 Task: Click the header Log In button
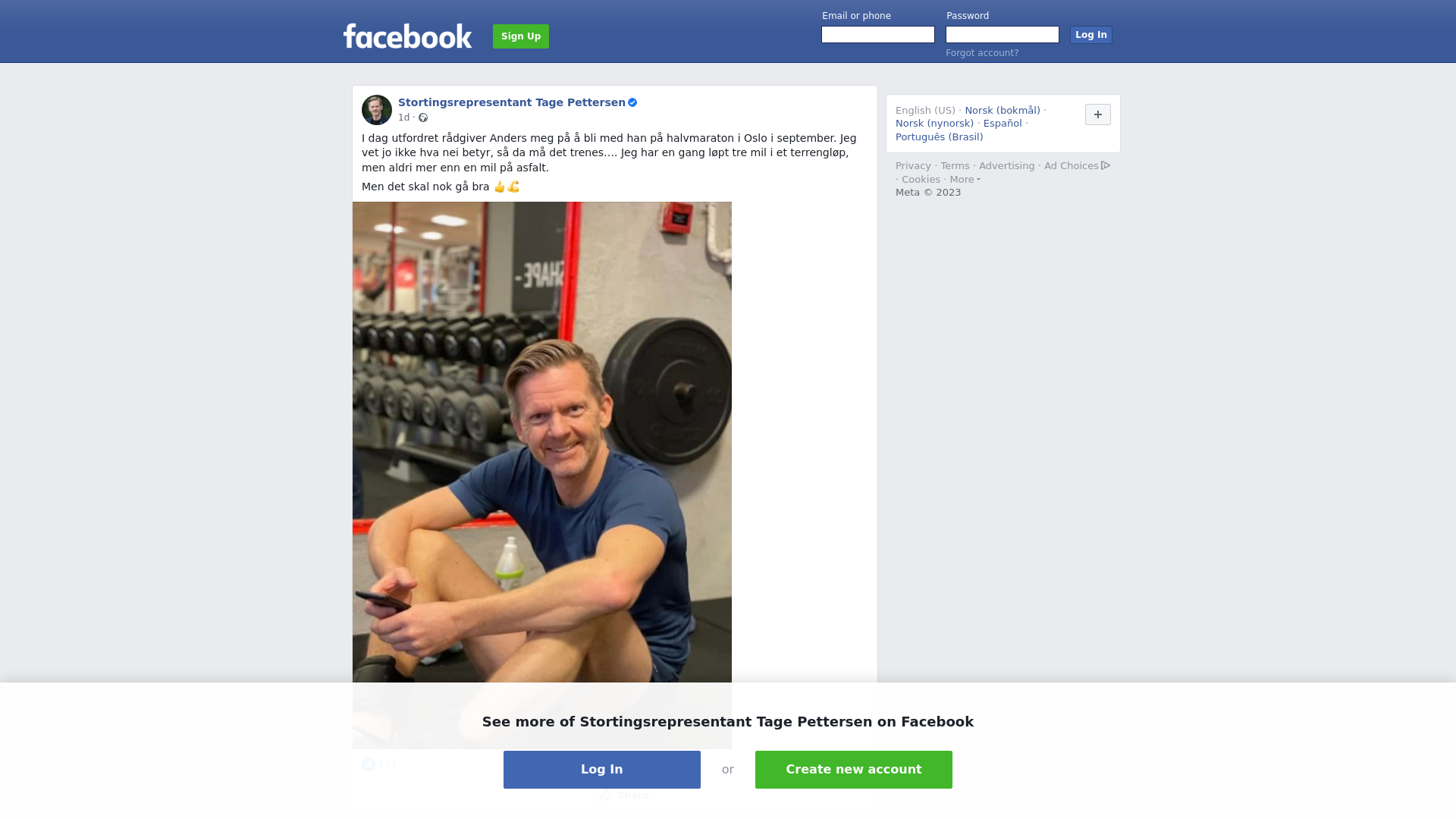point(1091,35)
